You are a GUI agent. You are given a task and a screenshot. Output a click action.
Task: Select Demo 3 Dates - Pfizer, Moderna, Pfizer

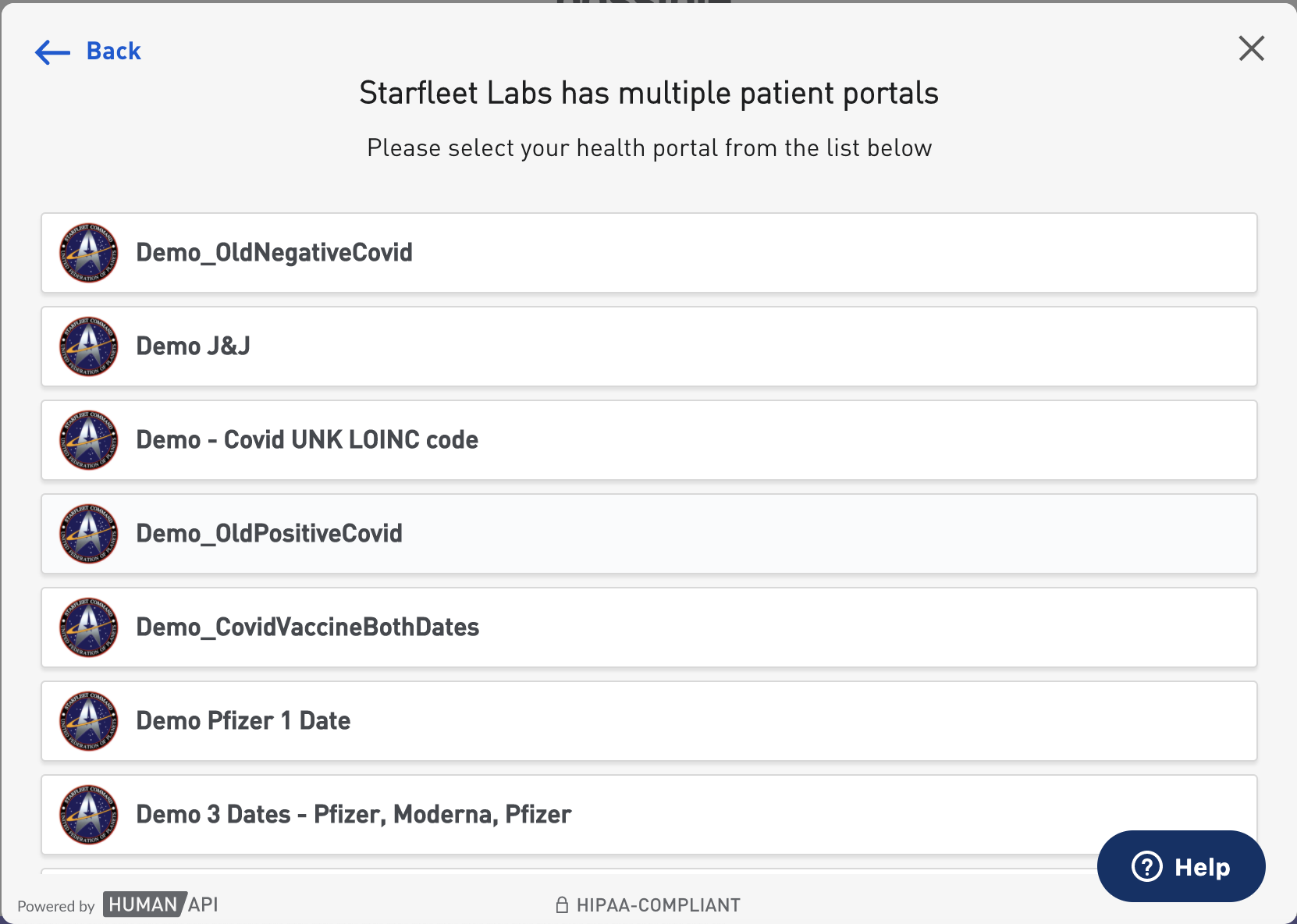[x=354, y=815]
